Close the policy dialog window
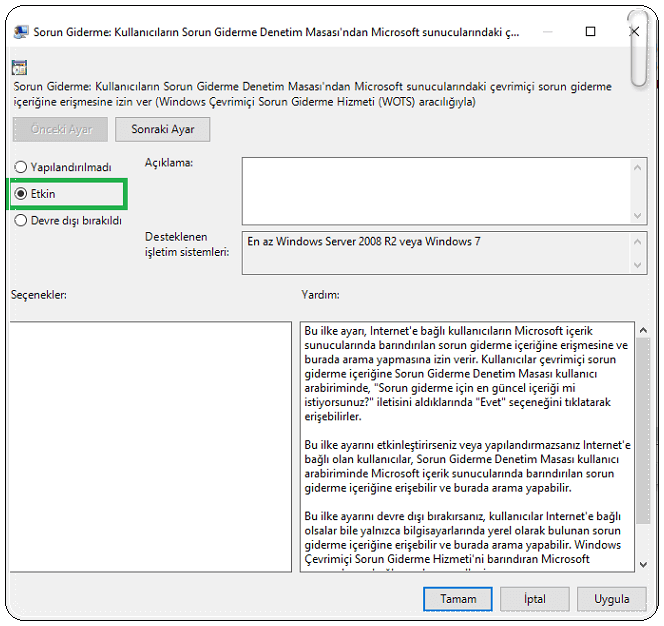The width and height of the screenshot is (664, 626). [634, 31]
